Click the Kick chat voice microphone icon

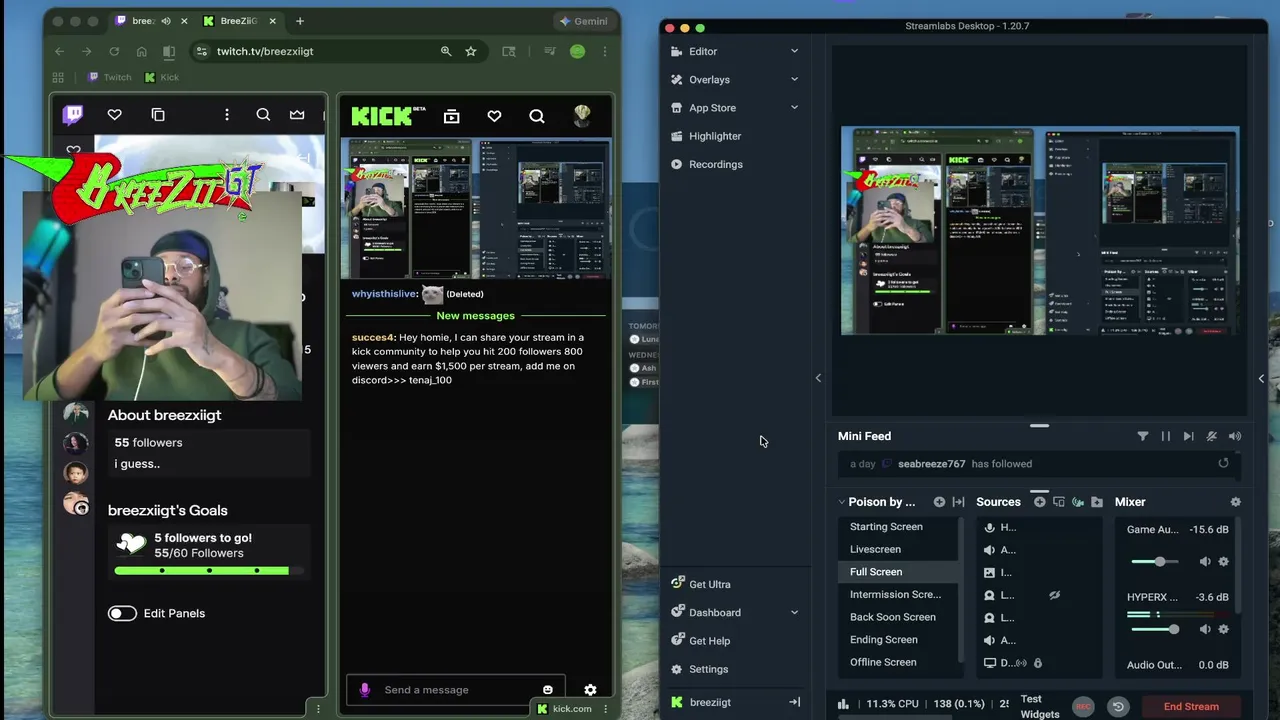365,690
